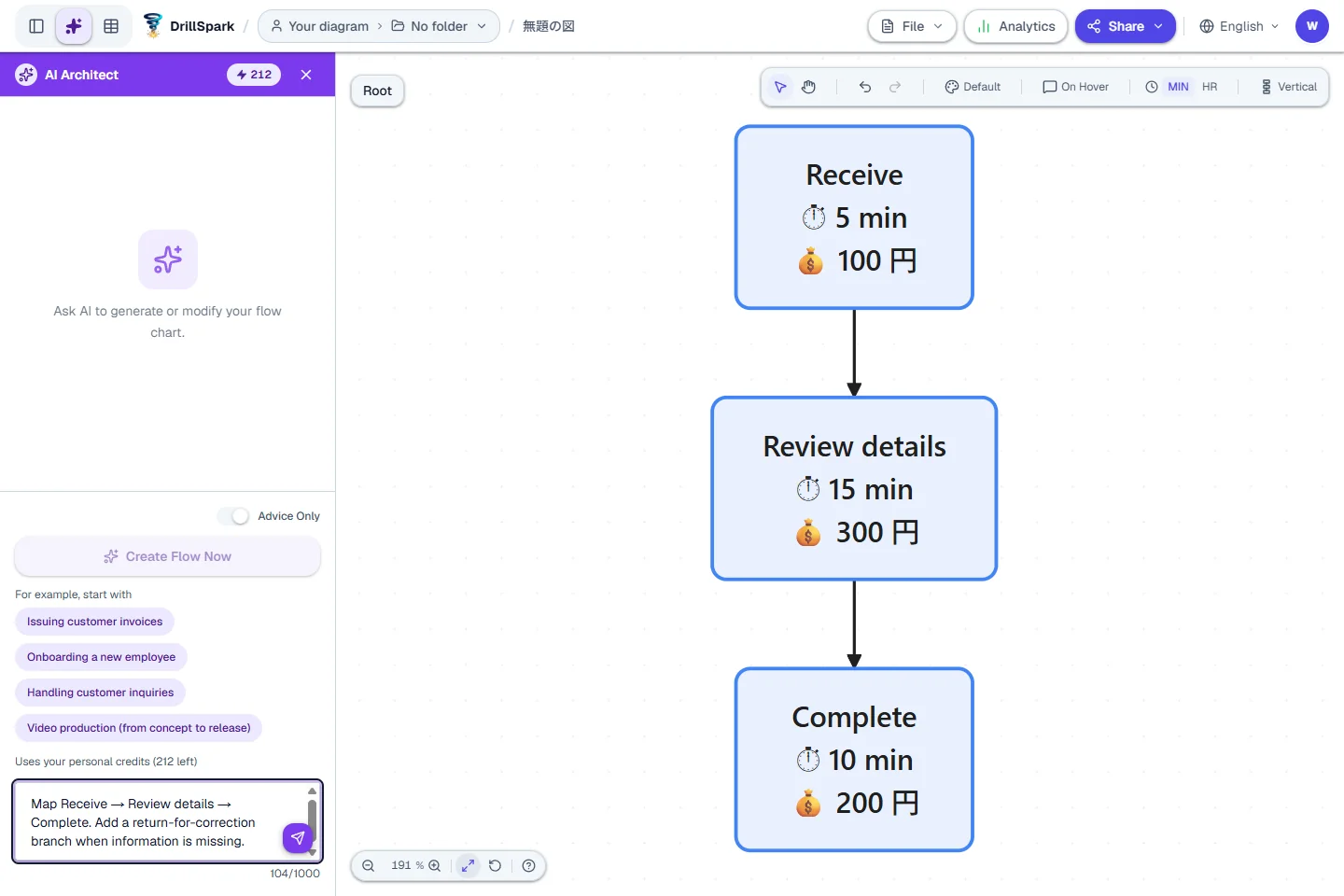The width and height of the screenshot is (1344, 896).
Task: Select Video production example prompt
Action: [138, 728]
